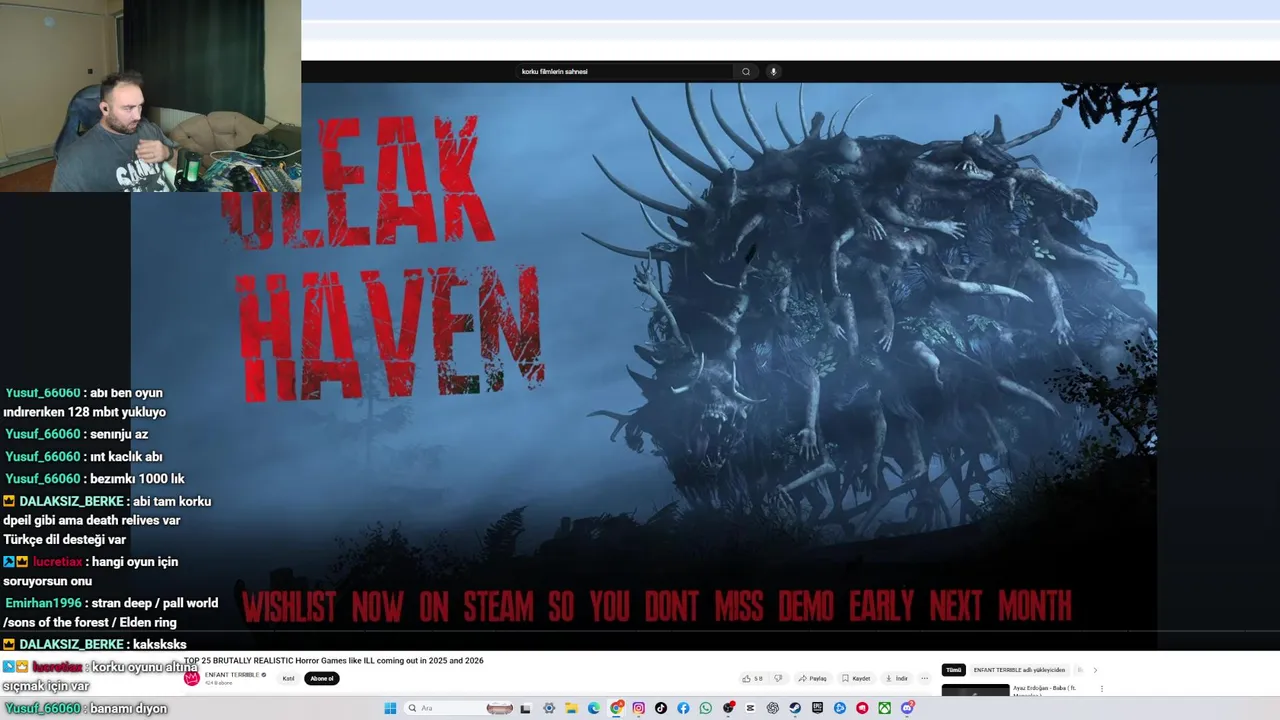Open the Windows Start menu
This screenshot has height=720, width=1280.
click(390, 708)
